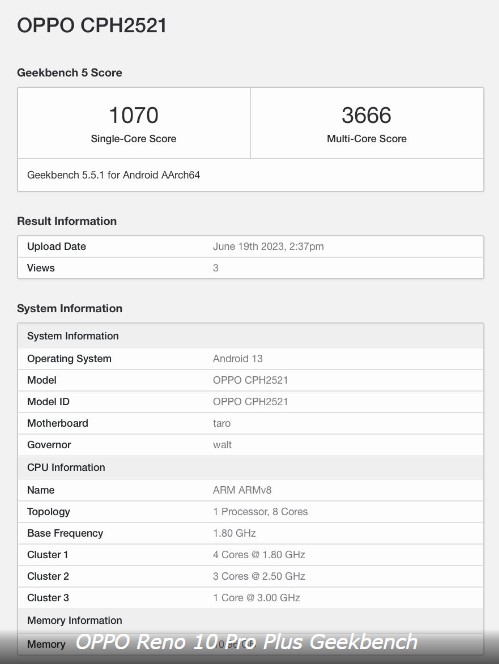This screenshot has height=664, width=499.
Task: Click the Memory row label
Action: (46, 645)
